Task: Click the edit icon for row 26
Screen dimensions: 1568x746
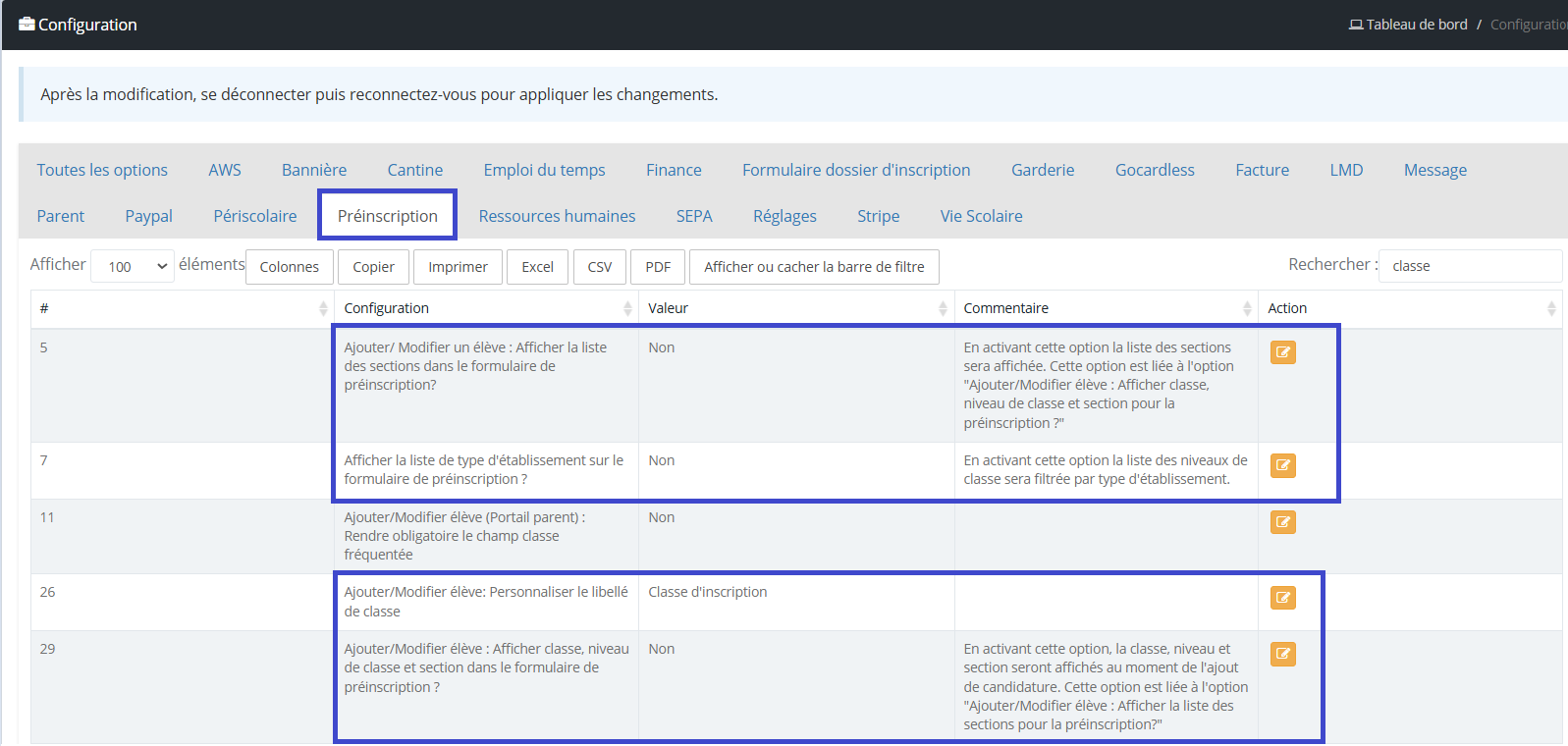Action: (1282, 597)
